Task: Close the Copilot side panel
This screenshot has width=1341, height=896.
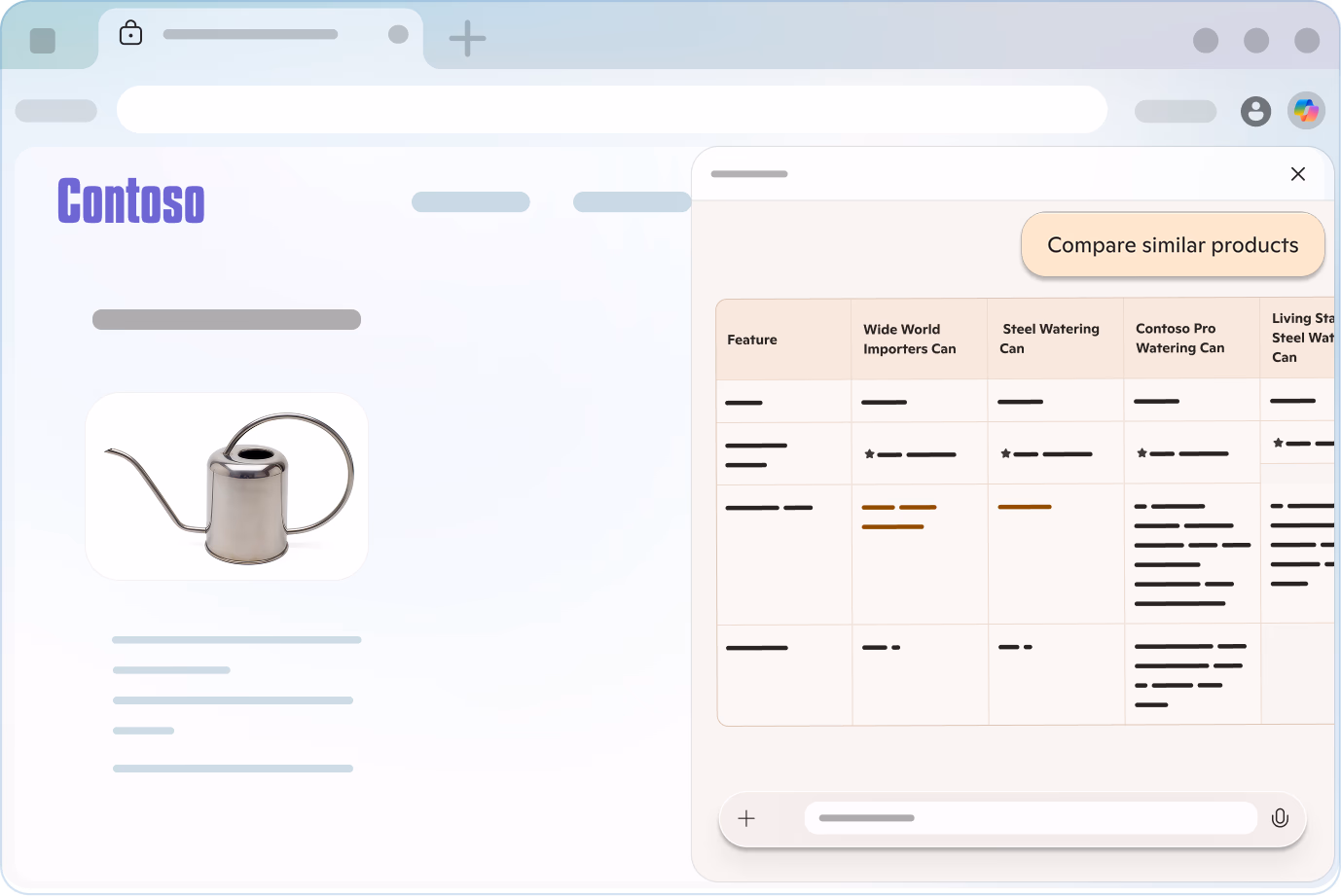Action: click(x=1297, y=174)
